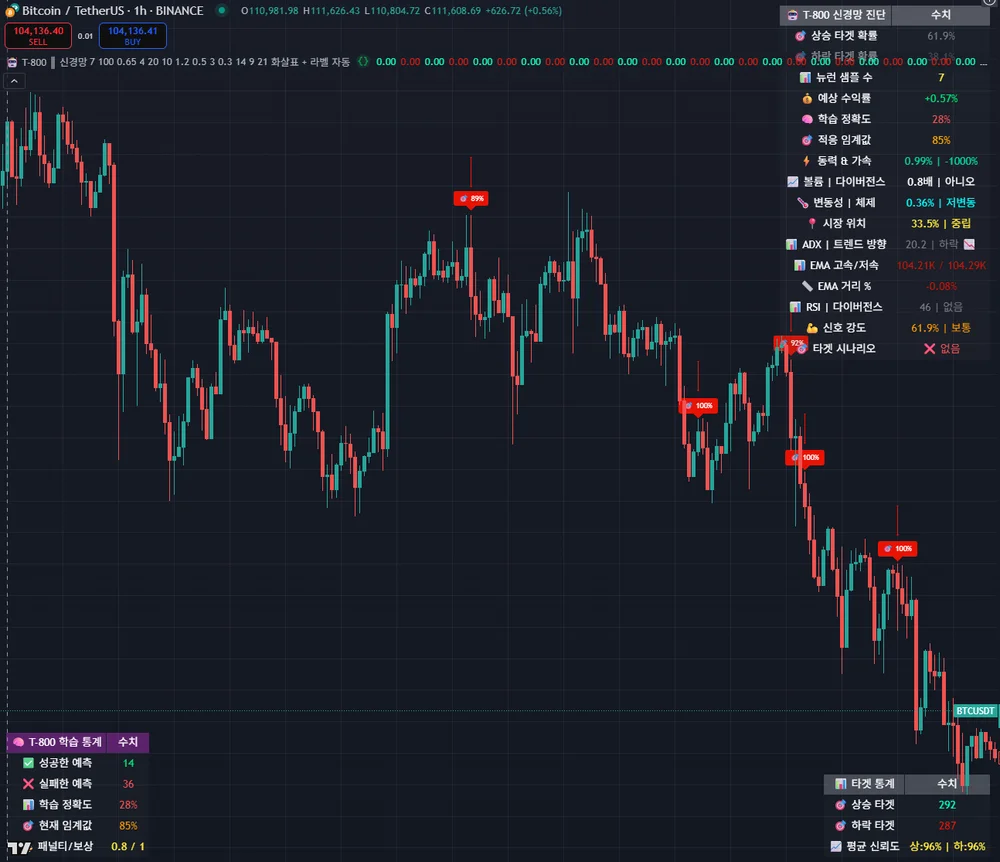The image size is (1000, 862).
Task: Click the lot size 0.01 between Sell and Buy
Action: click(85, 36)
